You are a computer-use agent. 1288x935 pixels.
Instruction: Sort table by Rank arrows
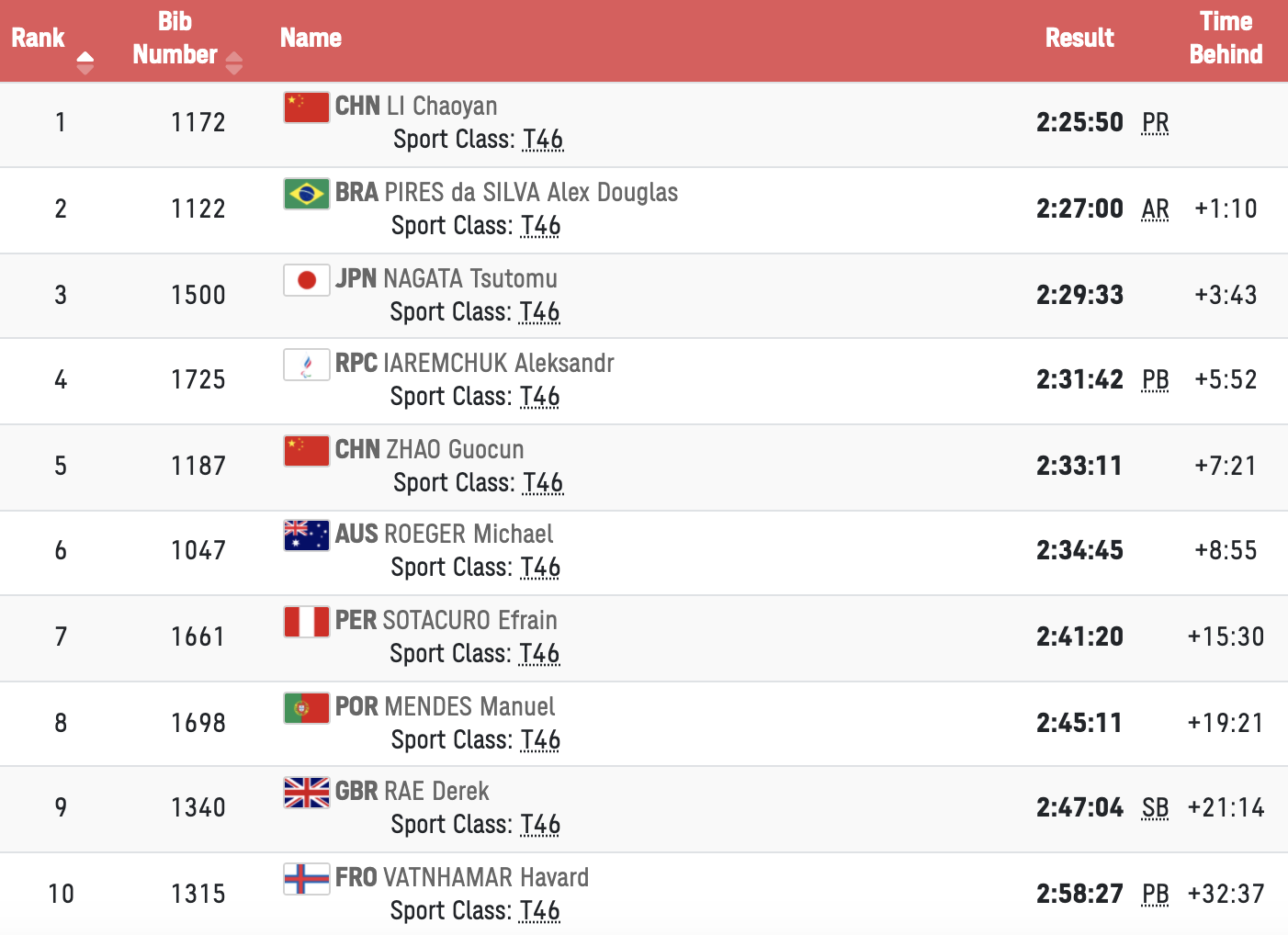(x=85, y=62)
